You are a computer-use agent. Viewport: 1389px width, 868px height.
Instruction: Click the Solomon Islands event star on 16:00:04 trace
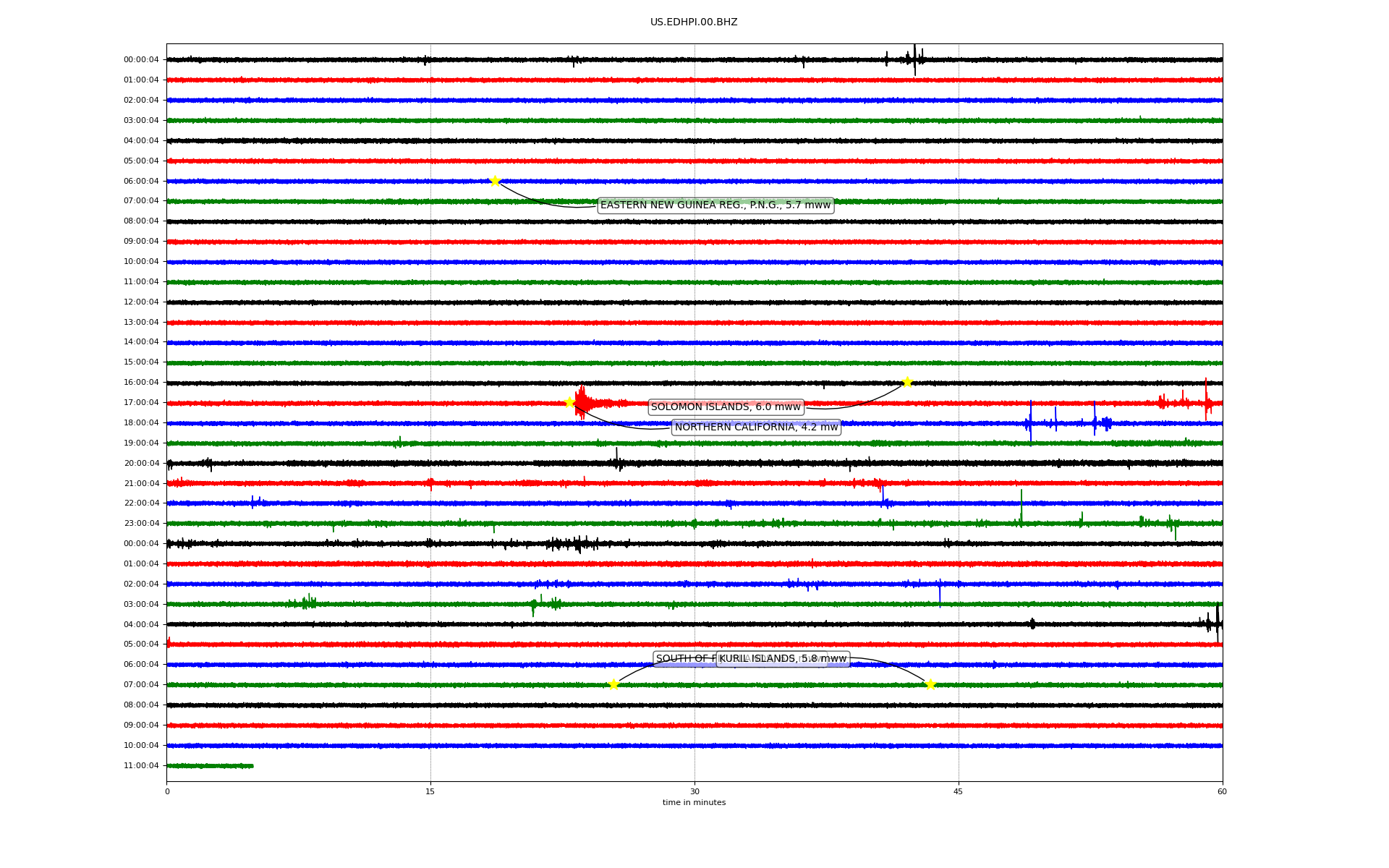tap(907, 382)
